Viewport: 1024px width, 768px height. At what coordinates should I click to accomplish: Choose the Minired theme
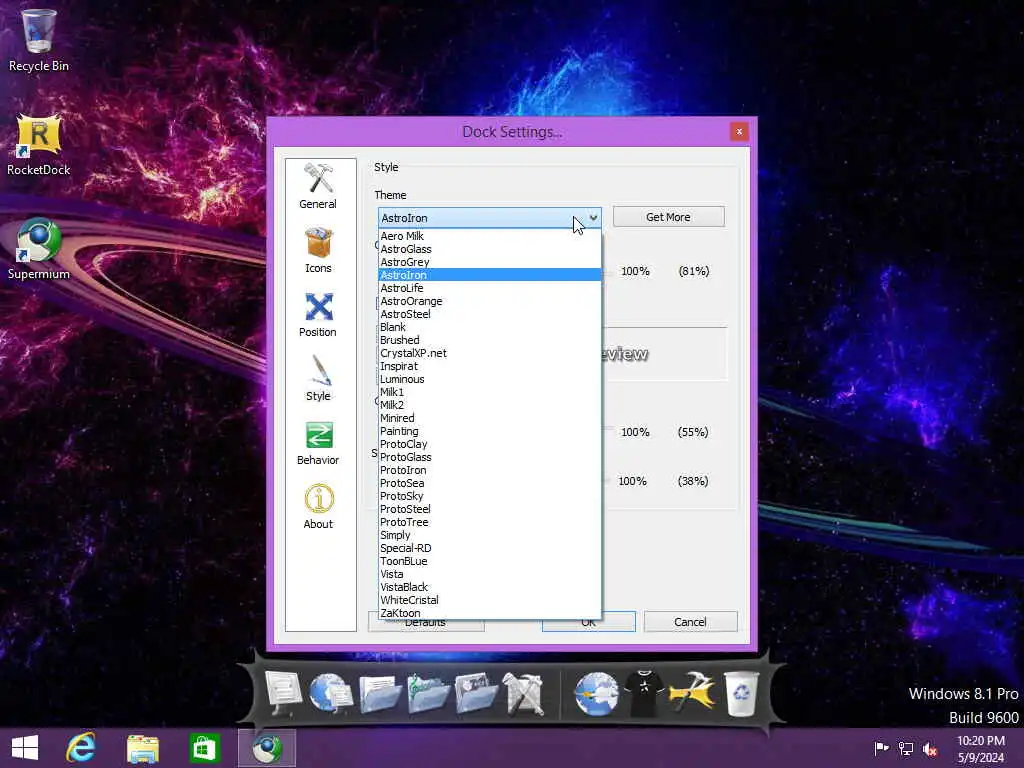click(x=490, y=418)
